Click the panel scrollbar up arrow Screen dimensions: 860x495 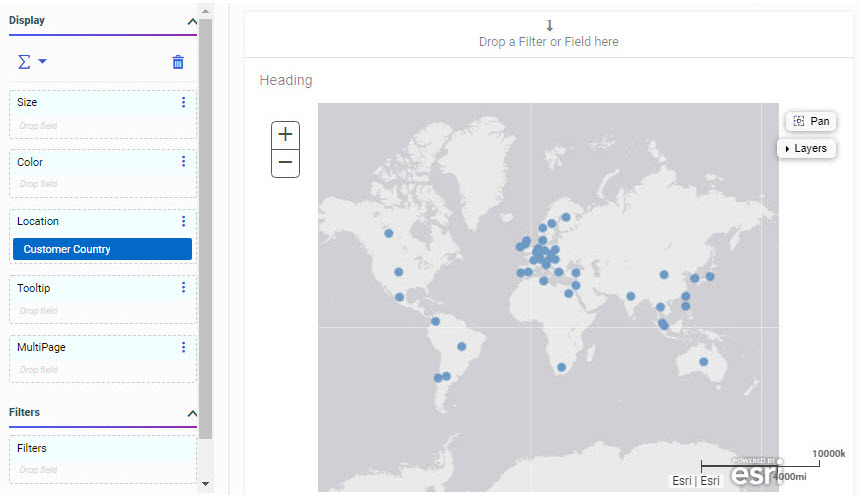tap(205, 11)
